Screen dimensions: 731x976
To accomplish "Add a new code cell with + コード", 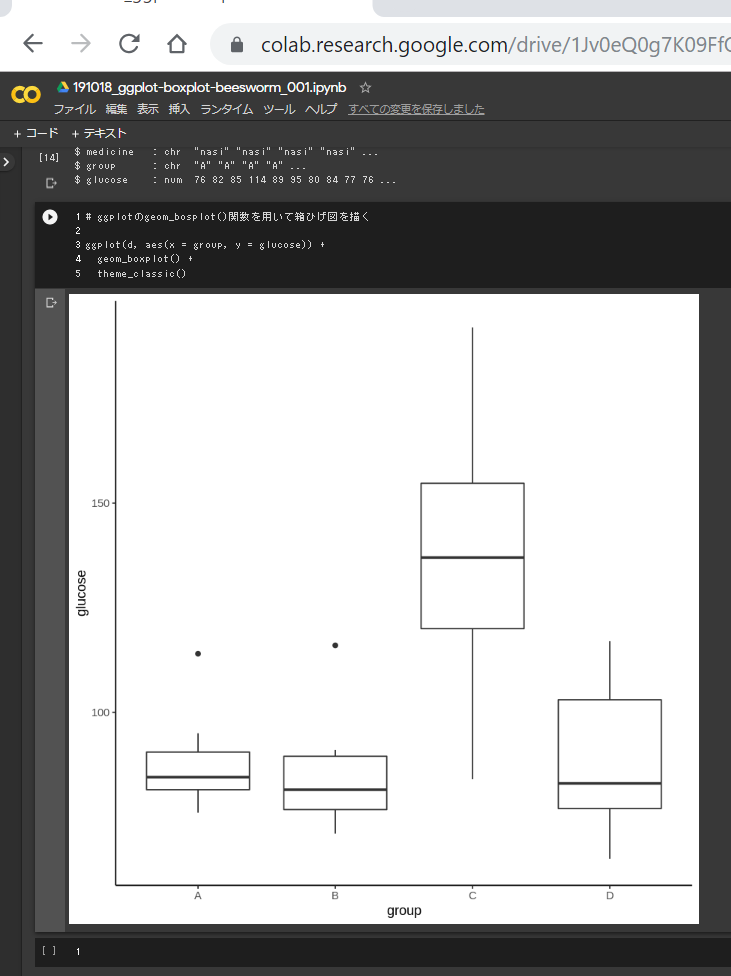I will 36,133.
